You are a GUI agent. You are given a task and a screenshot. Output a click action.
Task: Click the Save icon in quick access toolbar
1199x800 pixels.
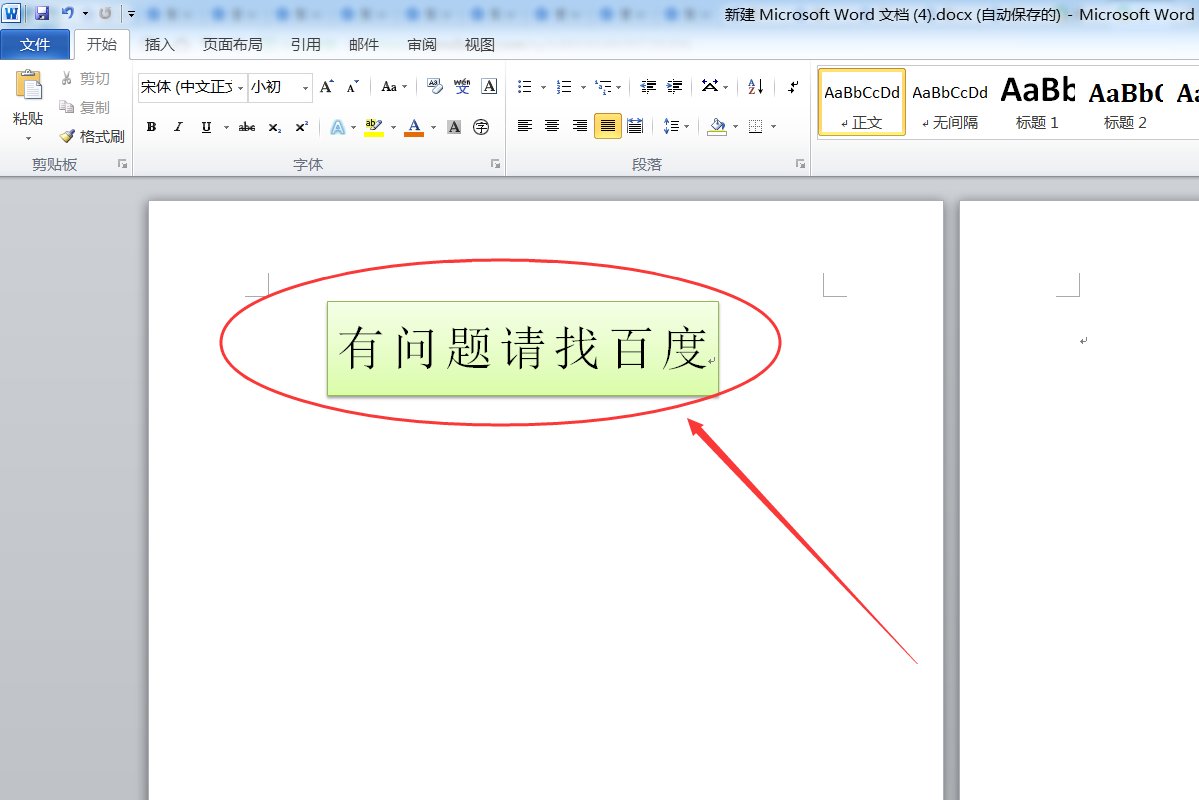click(x=42, y=13)
